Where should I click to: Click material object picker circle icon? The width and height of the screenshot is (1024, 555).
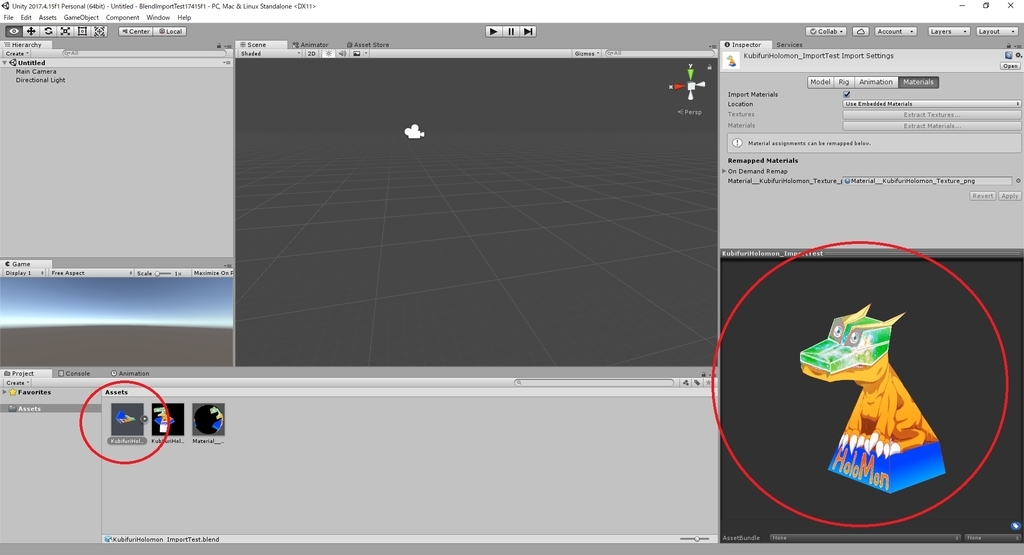coord(1017,181)
